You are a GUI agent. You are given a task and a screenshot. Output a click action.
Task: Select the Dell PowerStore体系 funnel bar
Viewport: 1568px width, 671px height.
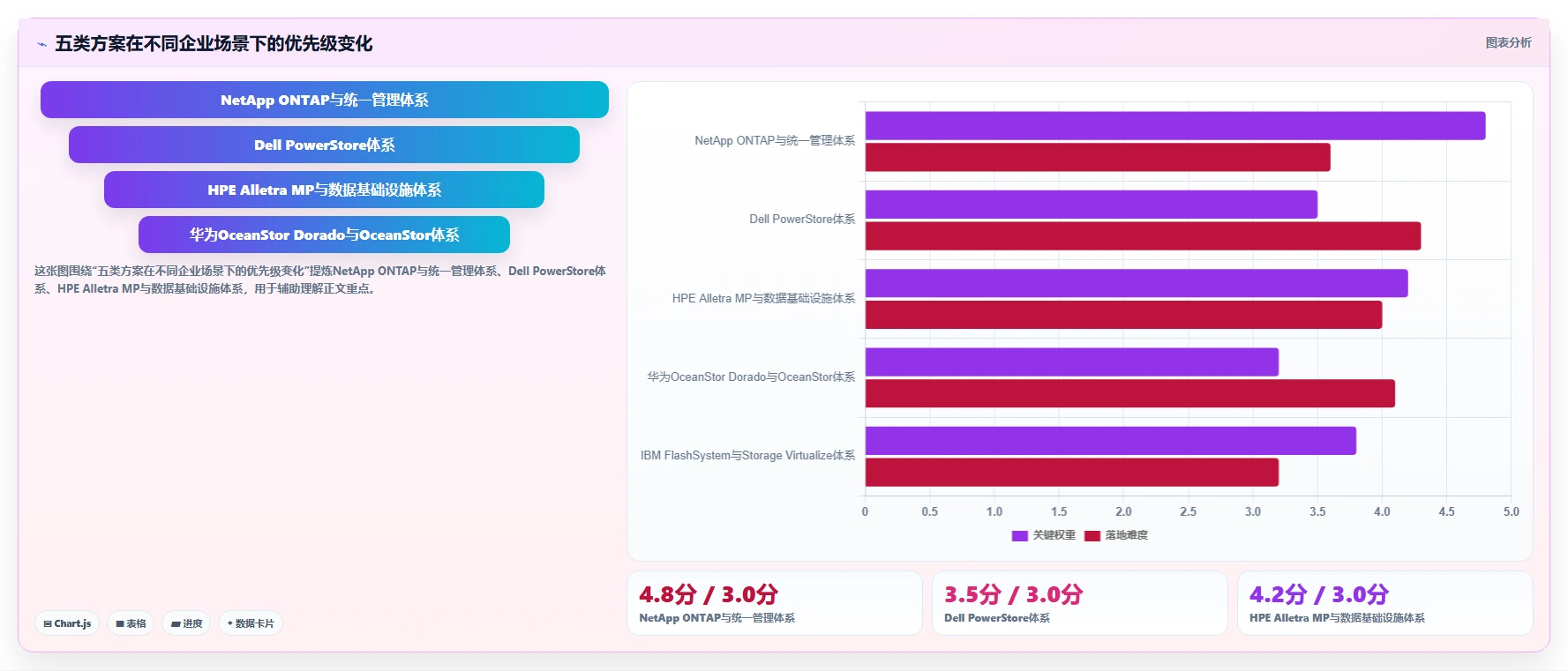[x=324, y=145]
